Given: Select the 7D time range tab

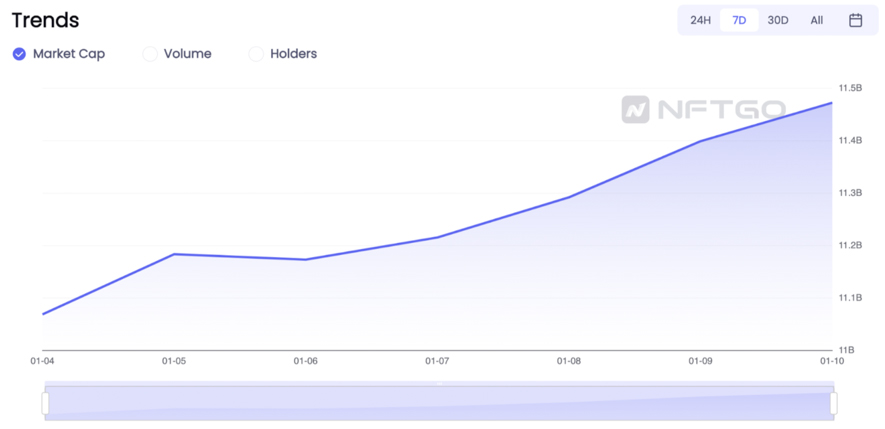Looking at the screenshot, I should click(x=739, y=20).
